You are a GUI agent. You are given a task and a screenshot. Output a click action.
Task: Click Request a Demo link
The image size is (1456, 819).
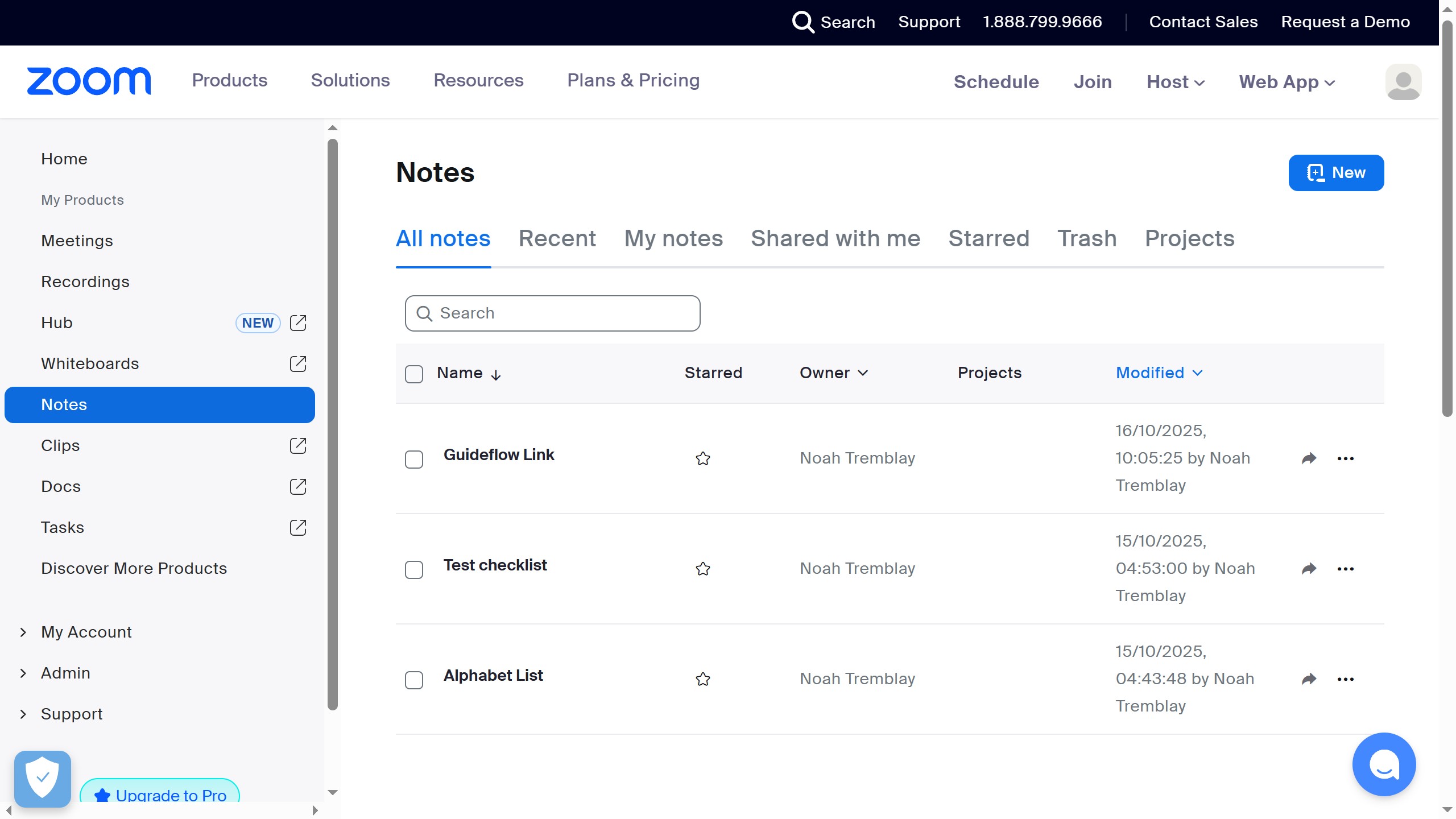point(1346,22)
